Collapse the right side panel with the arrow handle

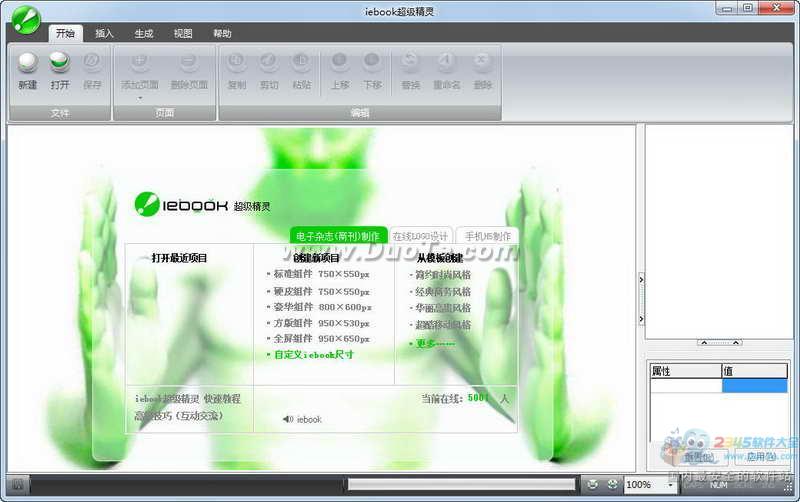641,280
